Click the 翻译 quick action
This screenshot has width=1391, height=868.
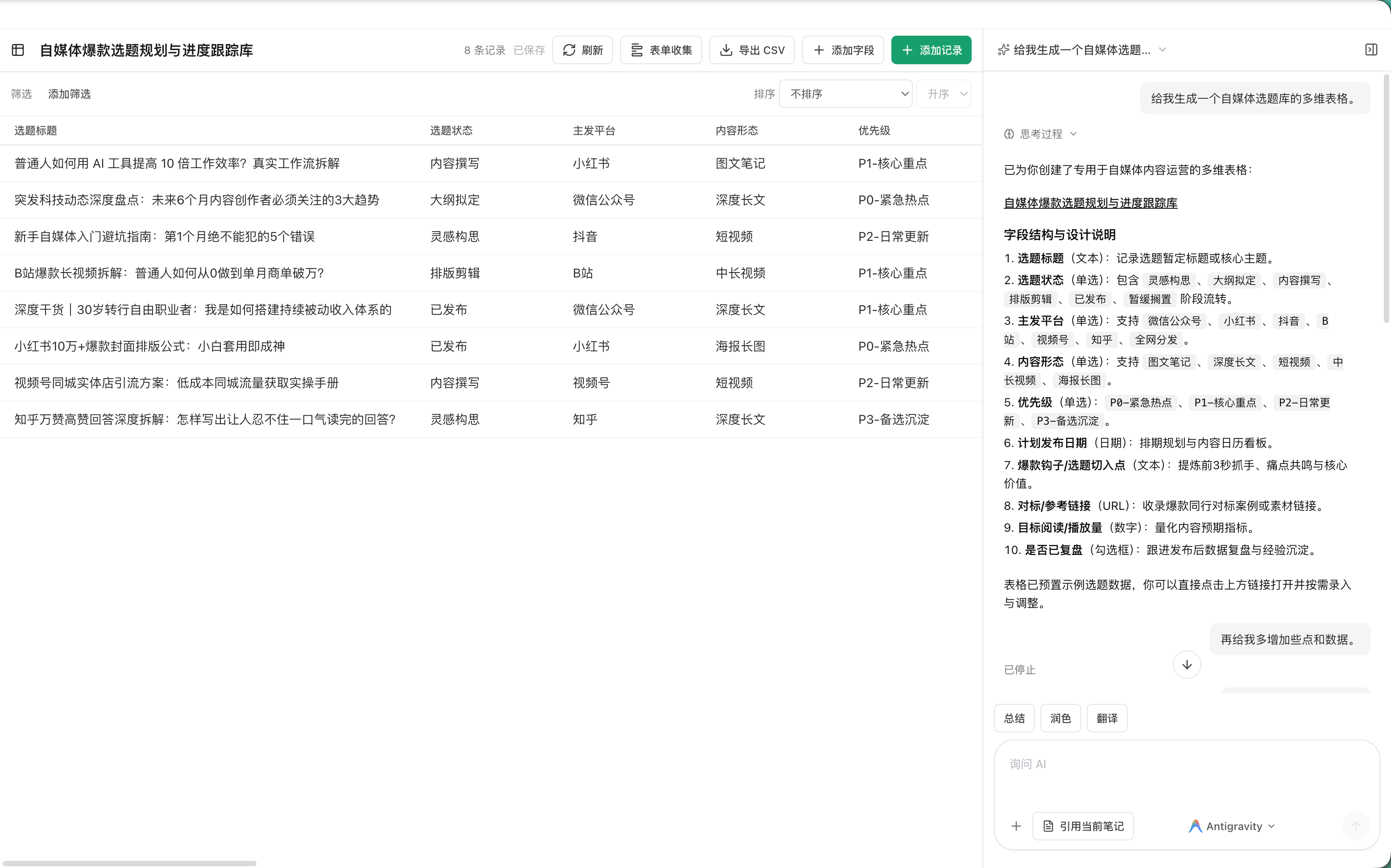1107,718
